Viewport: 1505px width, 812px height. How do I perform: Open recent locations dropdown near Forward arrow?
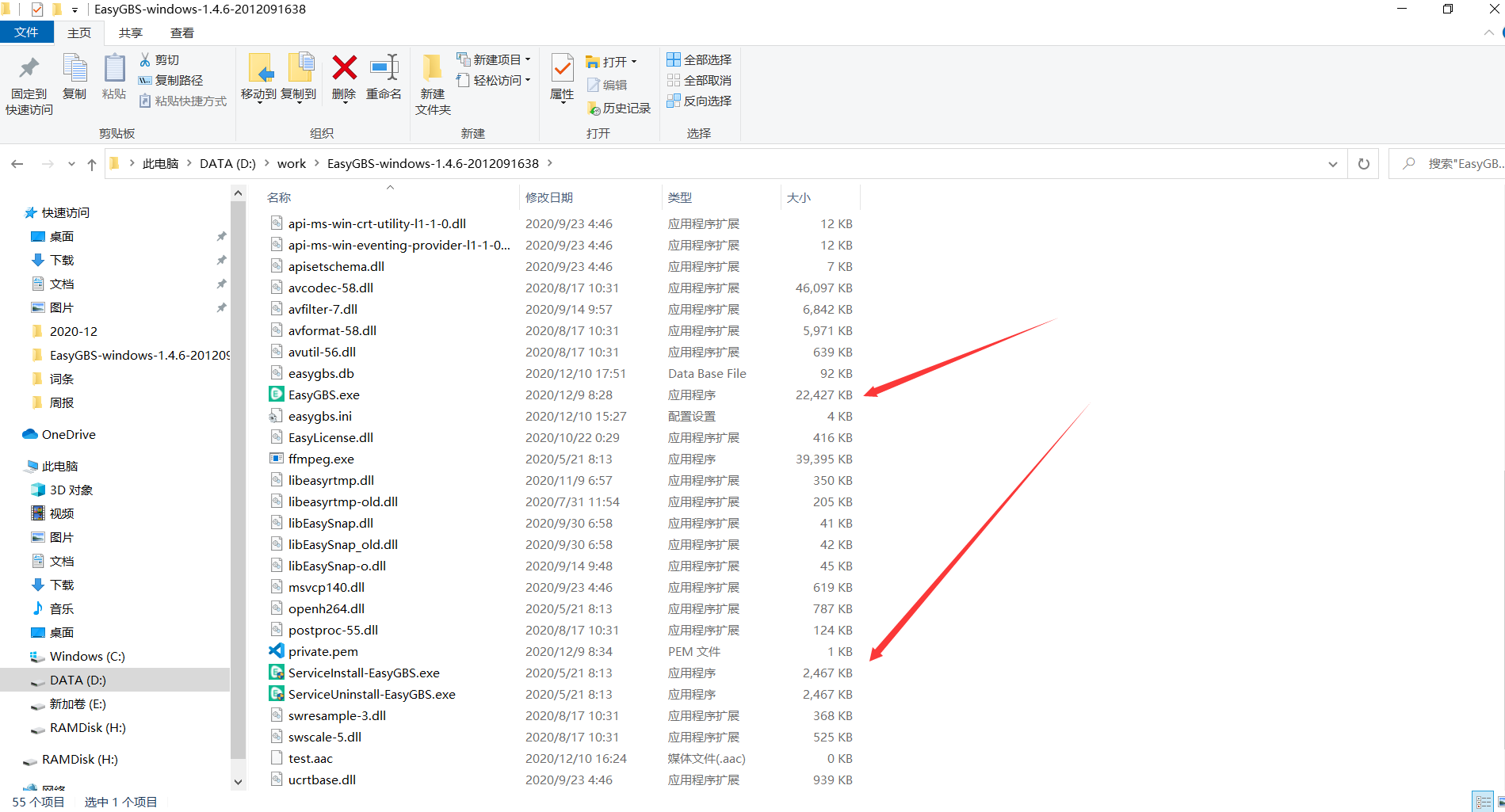tap(71, 164)
